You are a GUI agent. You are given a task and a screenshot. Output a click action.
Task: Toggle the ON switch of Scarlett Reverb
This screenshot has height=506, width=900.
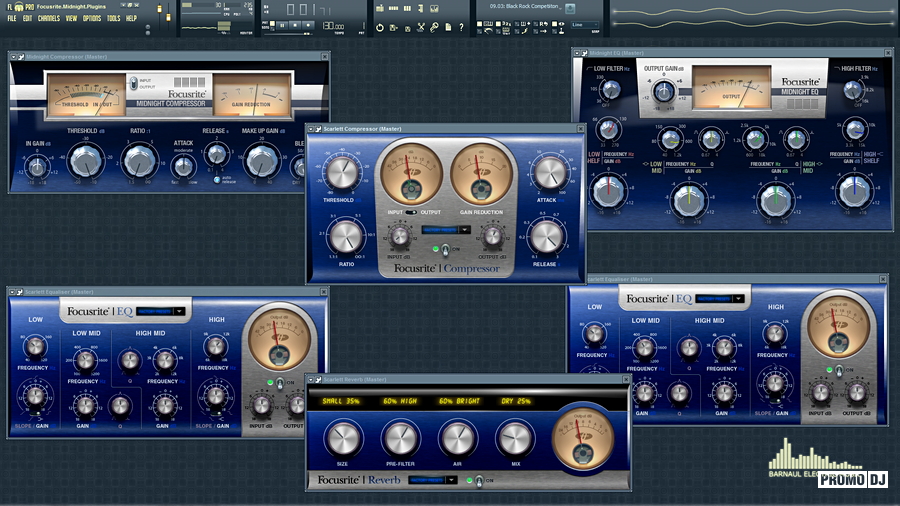(479, 481)
